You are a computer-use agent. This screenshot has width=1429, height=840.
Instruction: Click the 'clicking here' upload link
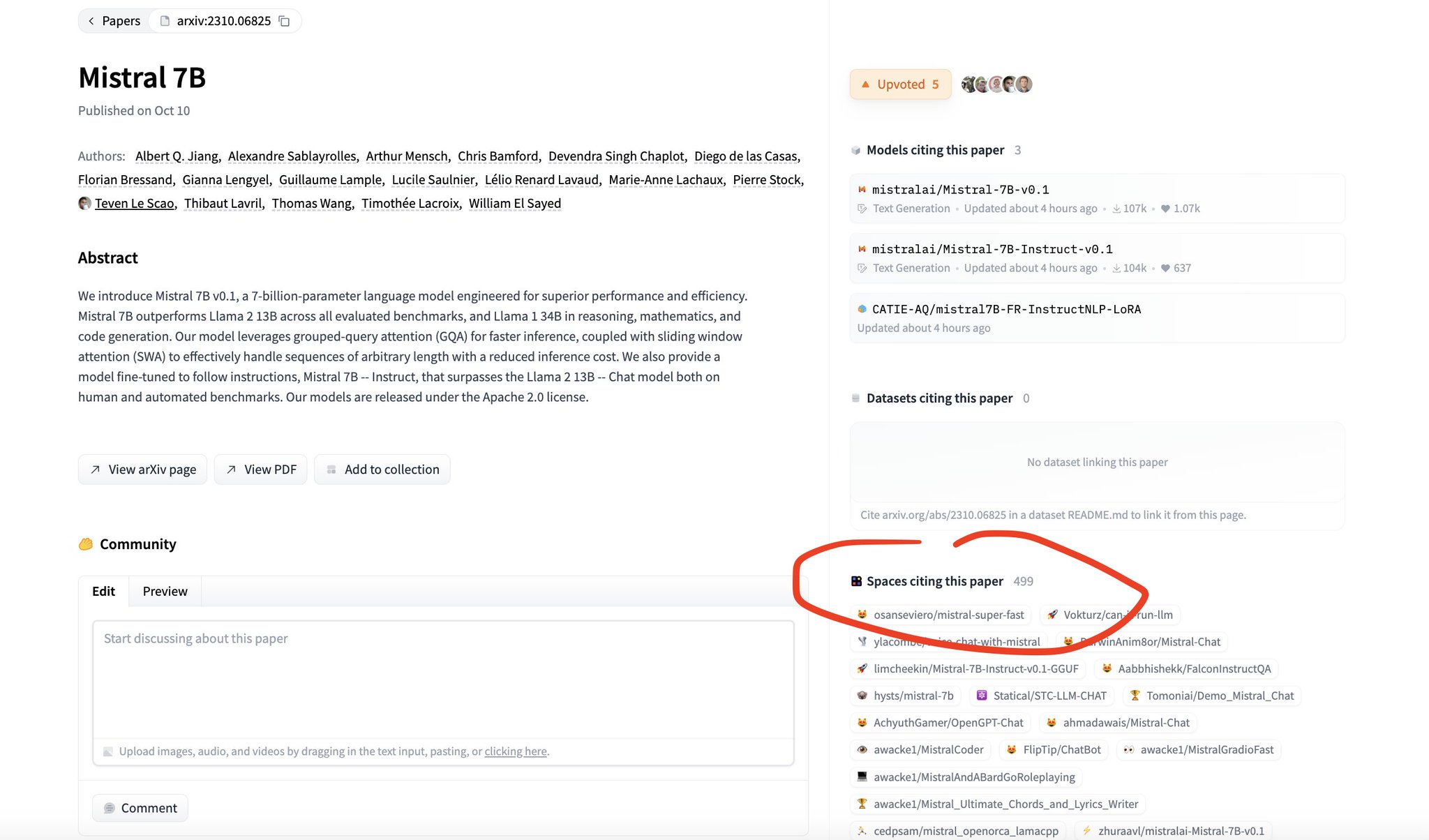click(516, 751)
